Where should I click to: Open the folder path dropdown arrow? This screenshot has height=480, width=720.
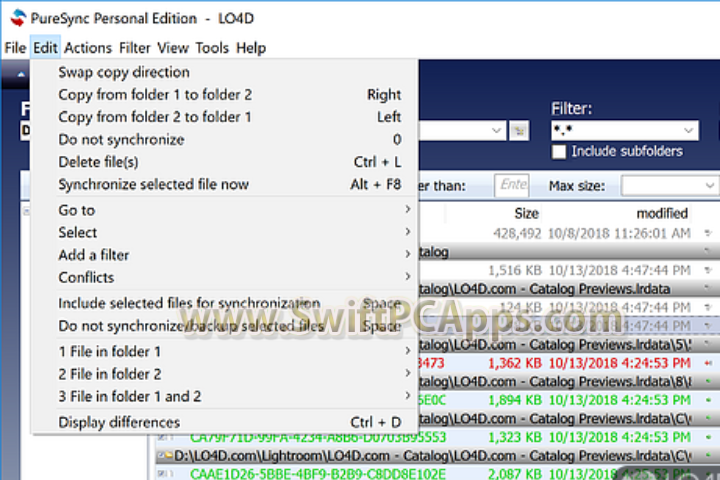[496, 131]
